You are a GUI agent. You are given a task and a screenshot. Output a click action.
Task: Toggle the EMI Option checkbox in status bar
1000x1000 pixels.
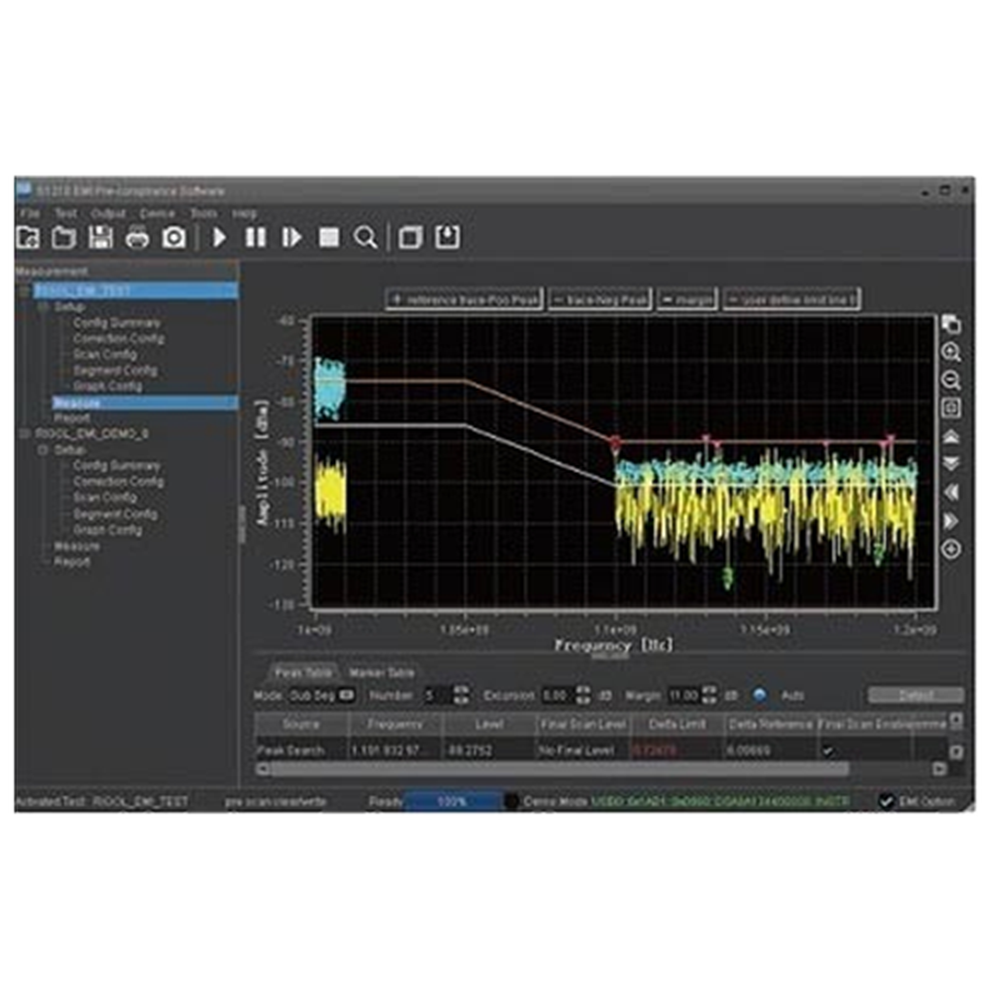tap(886, 802)
